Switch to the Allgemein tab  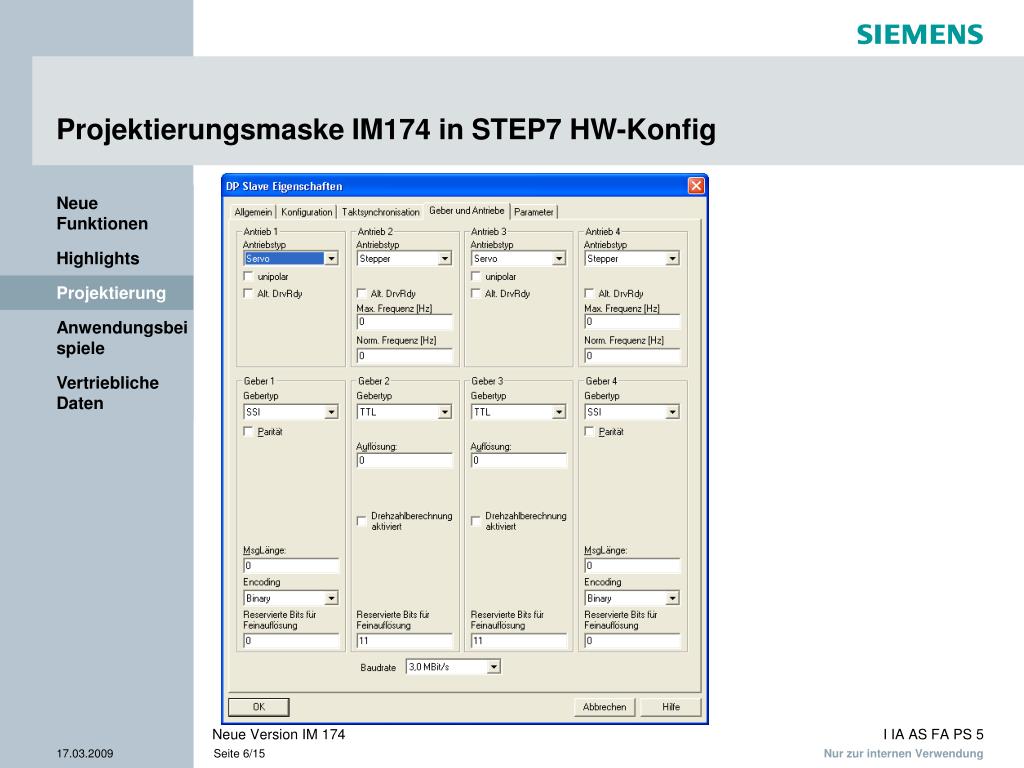[x=253, y=212]
